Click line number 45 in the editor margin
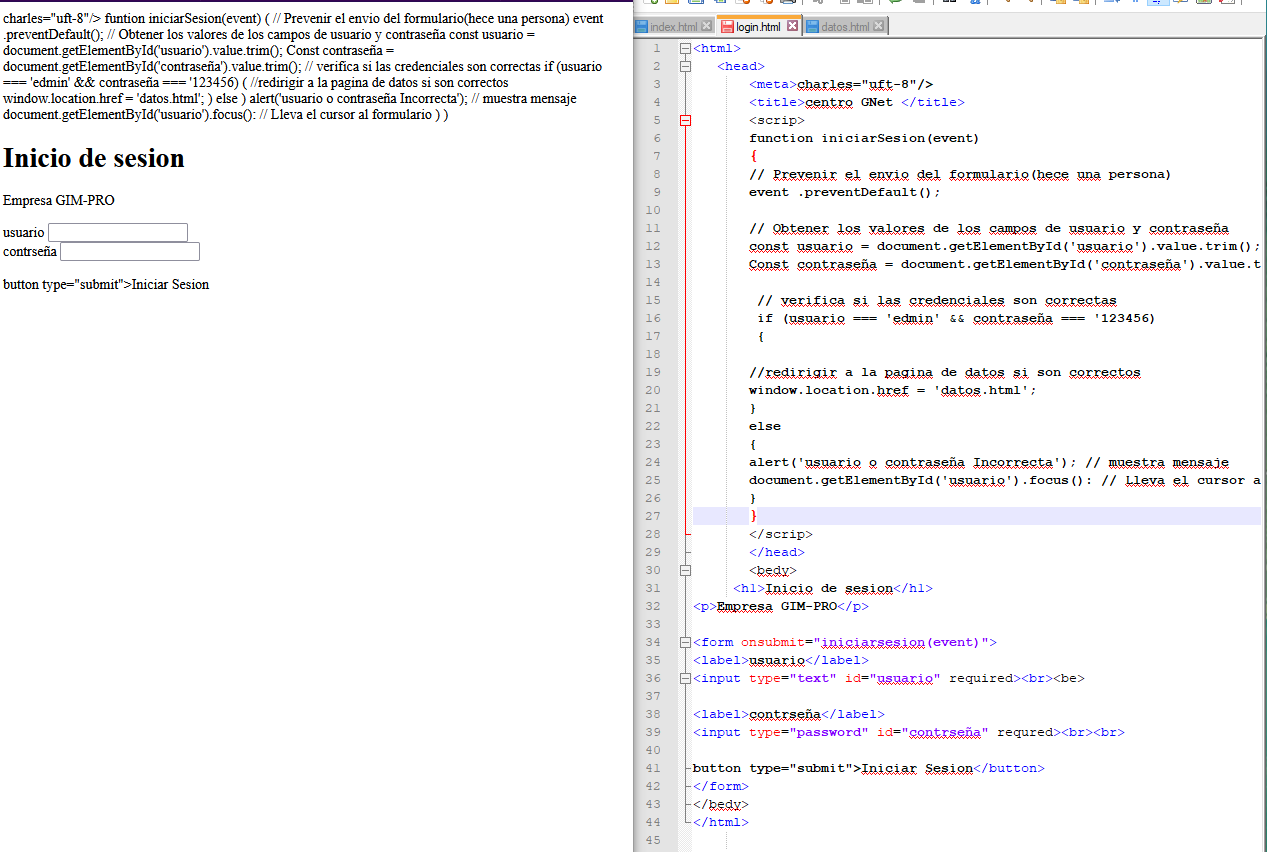The image size is (1267, 852). 653,840
